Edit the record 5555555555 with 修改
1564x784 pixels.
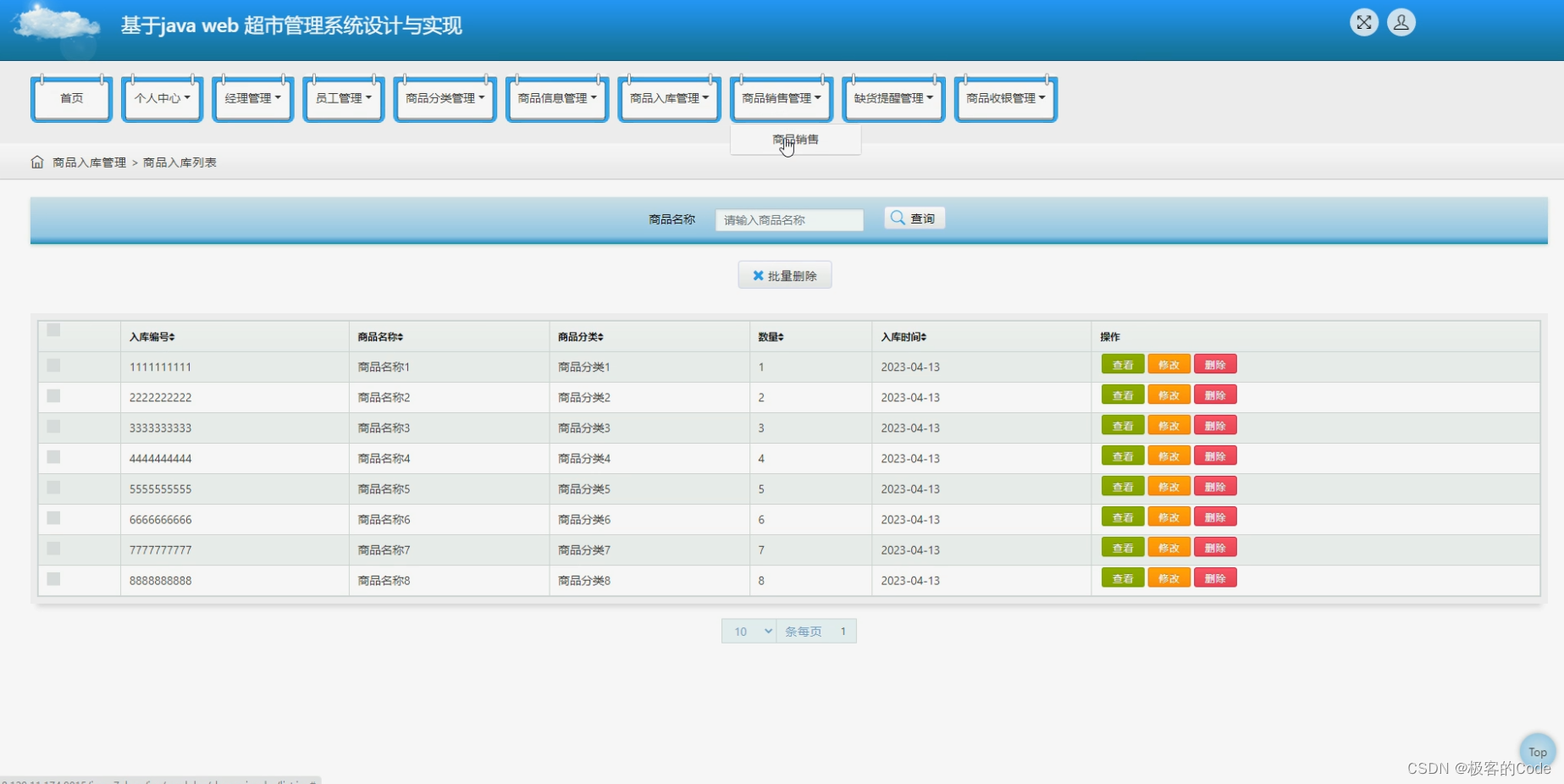(1169, 487)
